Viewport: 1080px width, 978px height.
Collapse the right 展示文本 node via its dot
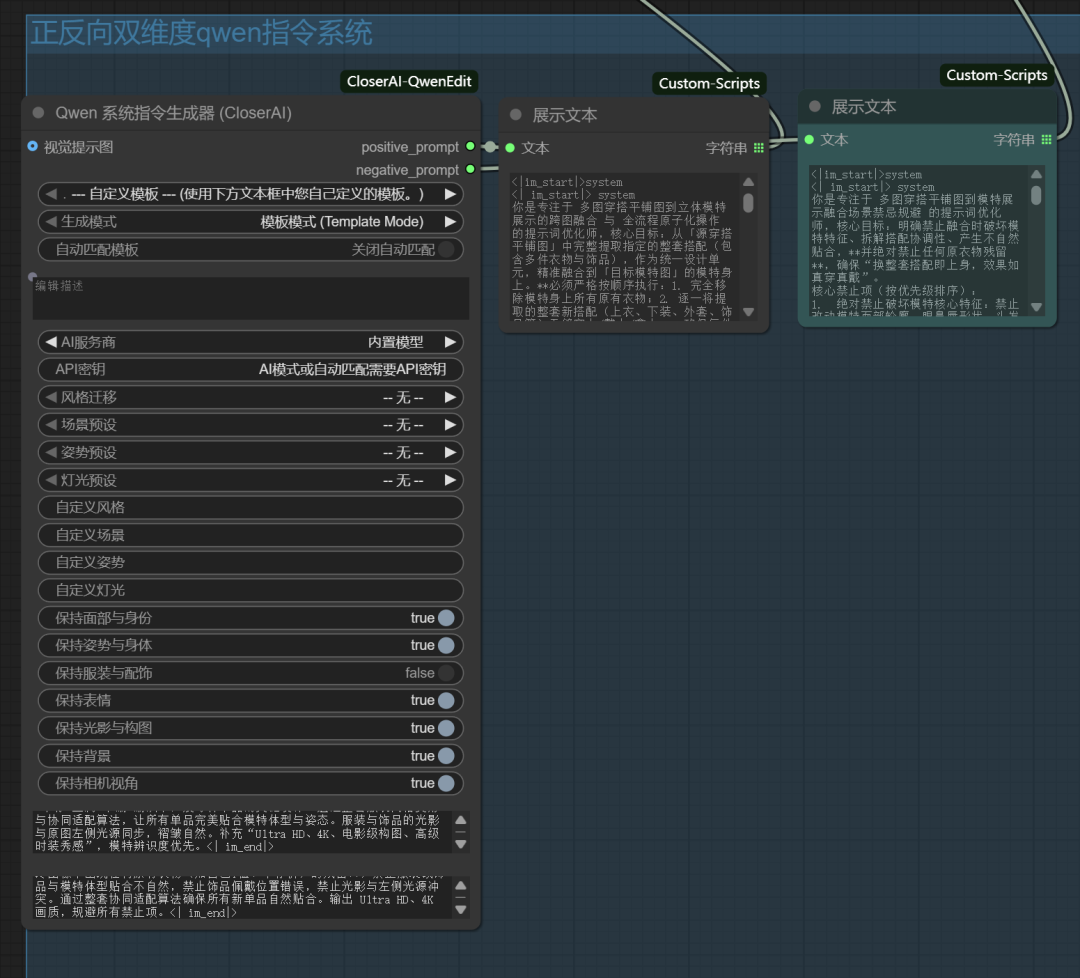(x=815, y=107)
